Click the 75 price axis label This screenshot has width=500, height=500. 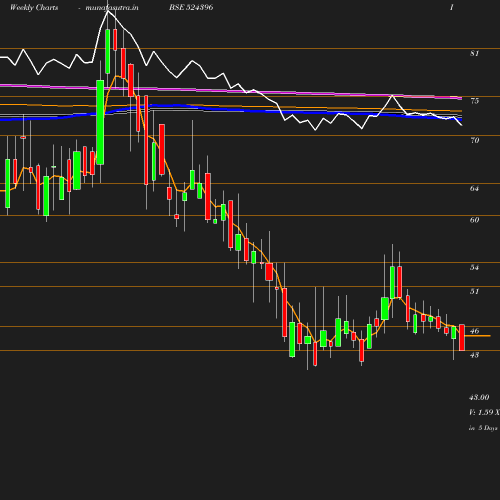475,101
